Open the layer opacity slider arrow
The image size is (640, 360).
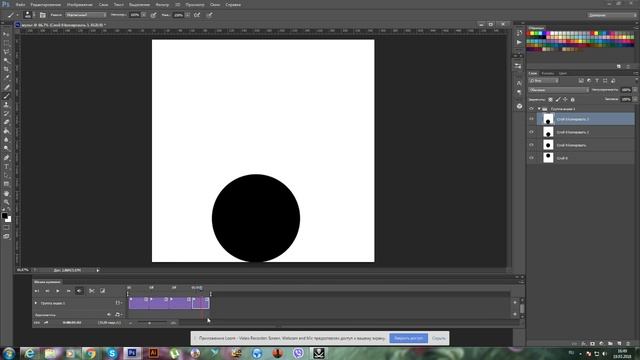click(x=635, y=90)
